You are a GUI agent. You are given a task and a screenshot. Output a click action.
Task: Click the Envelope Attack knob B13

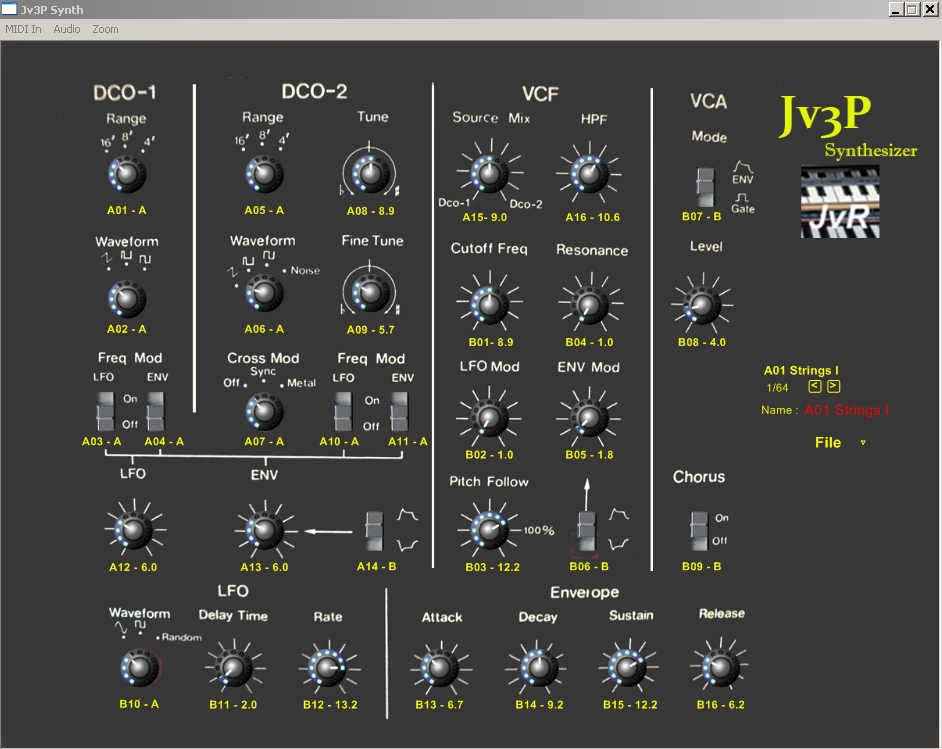point(440,667)
